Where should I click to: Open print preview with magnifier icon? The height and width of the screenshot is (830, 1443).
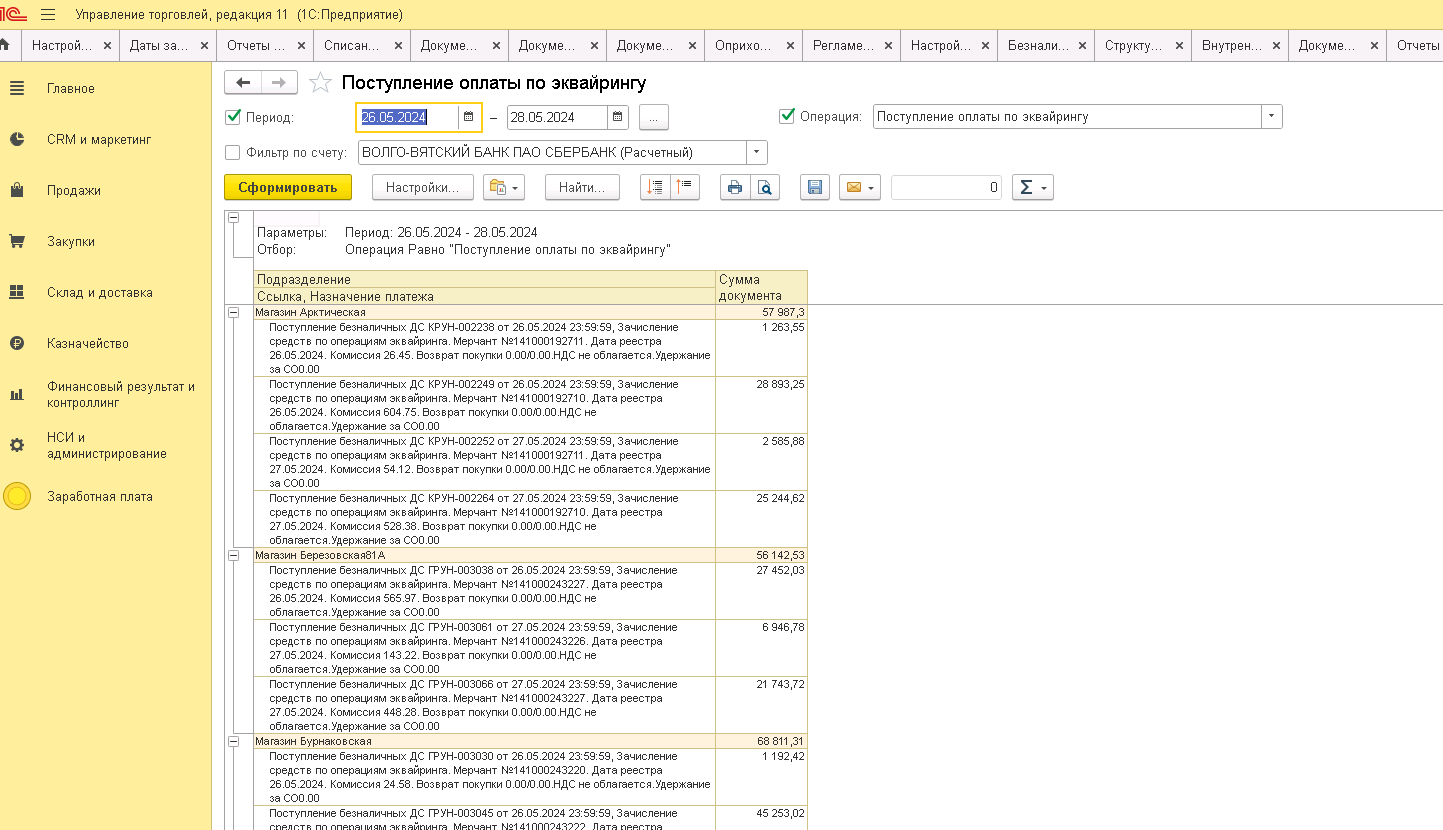(765, 188)
